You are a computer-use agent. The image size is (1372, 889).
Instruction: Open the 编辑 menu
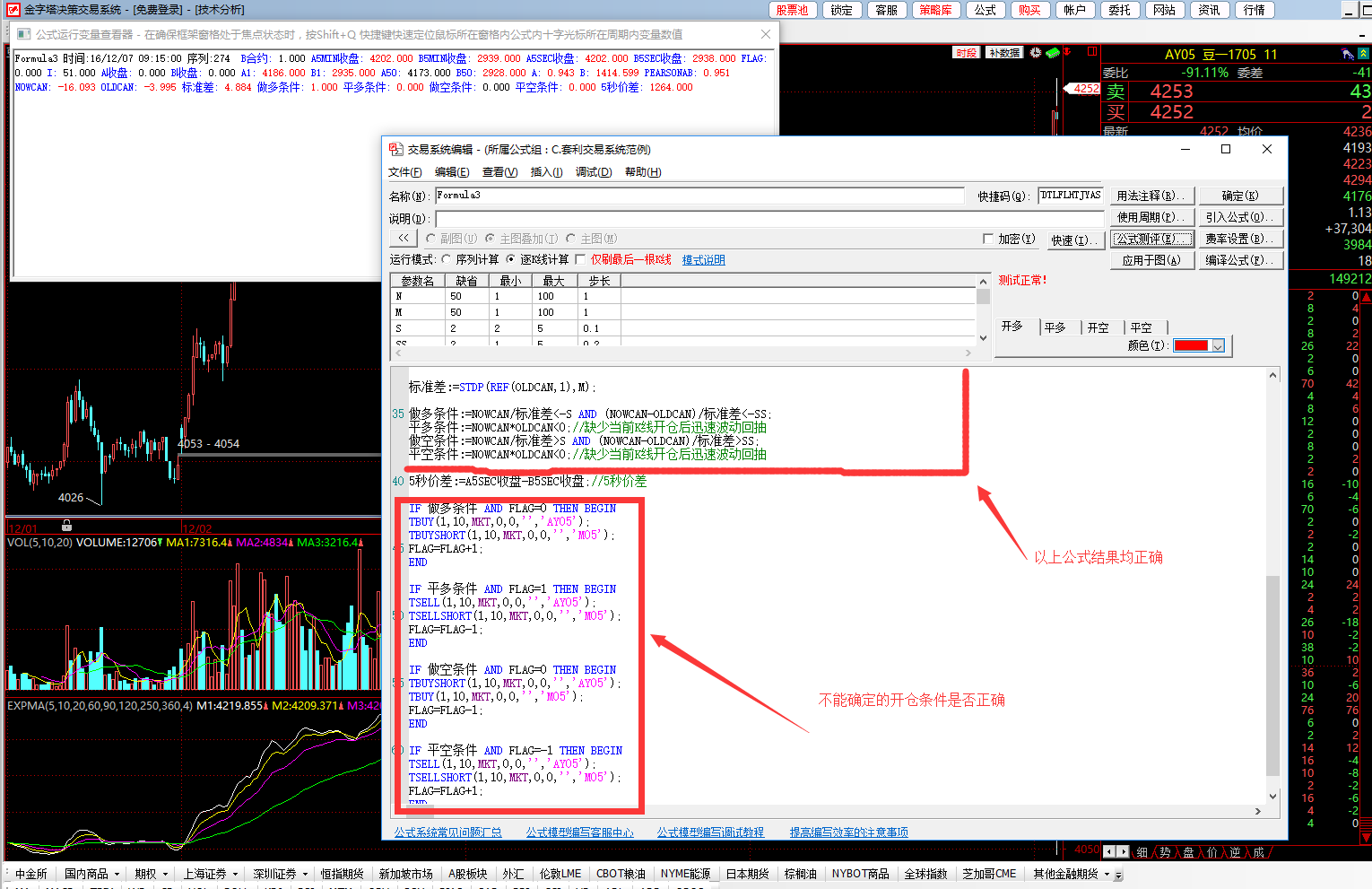[x=452, y=172]
